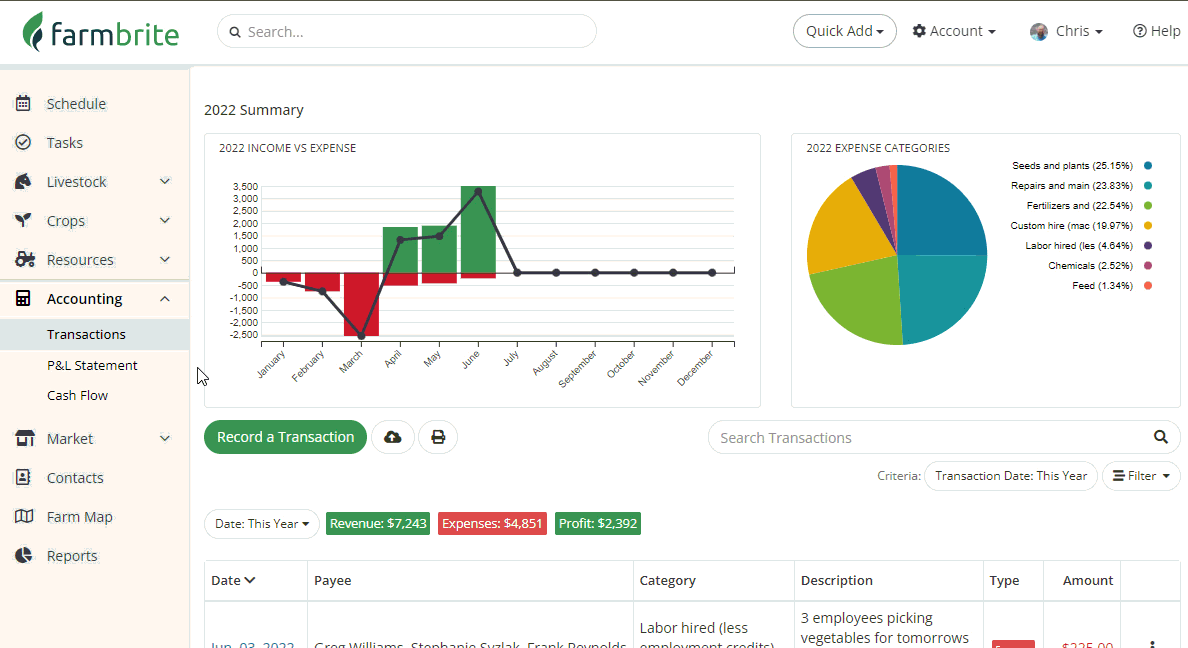Sort by the Date column arrow
1188x648 pixels.
(250, 581)
